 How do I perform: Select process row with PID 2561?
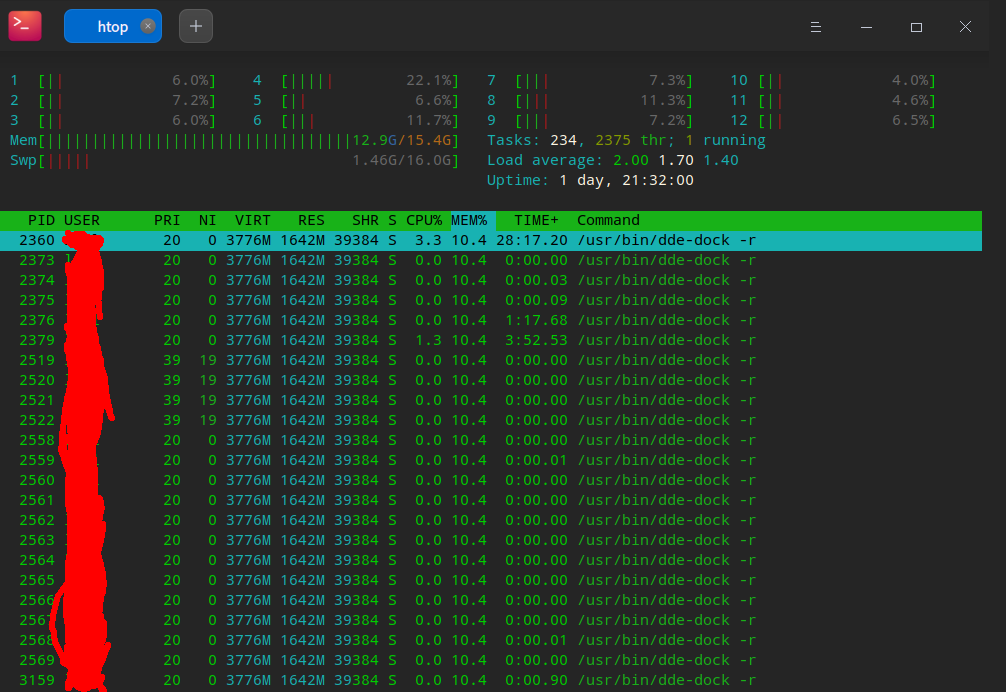(x=491, y=500)
